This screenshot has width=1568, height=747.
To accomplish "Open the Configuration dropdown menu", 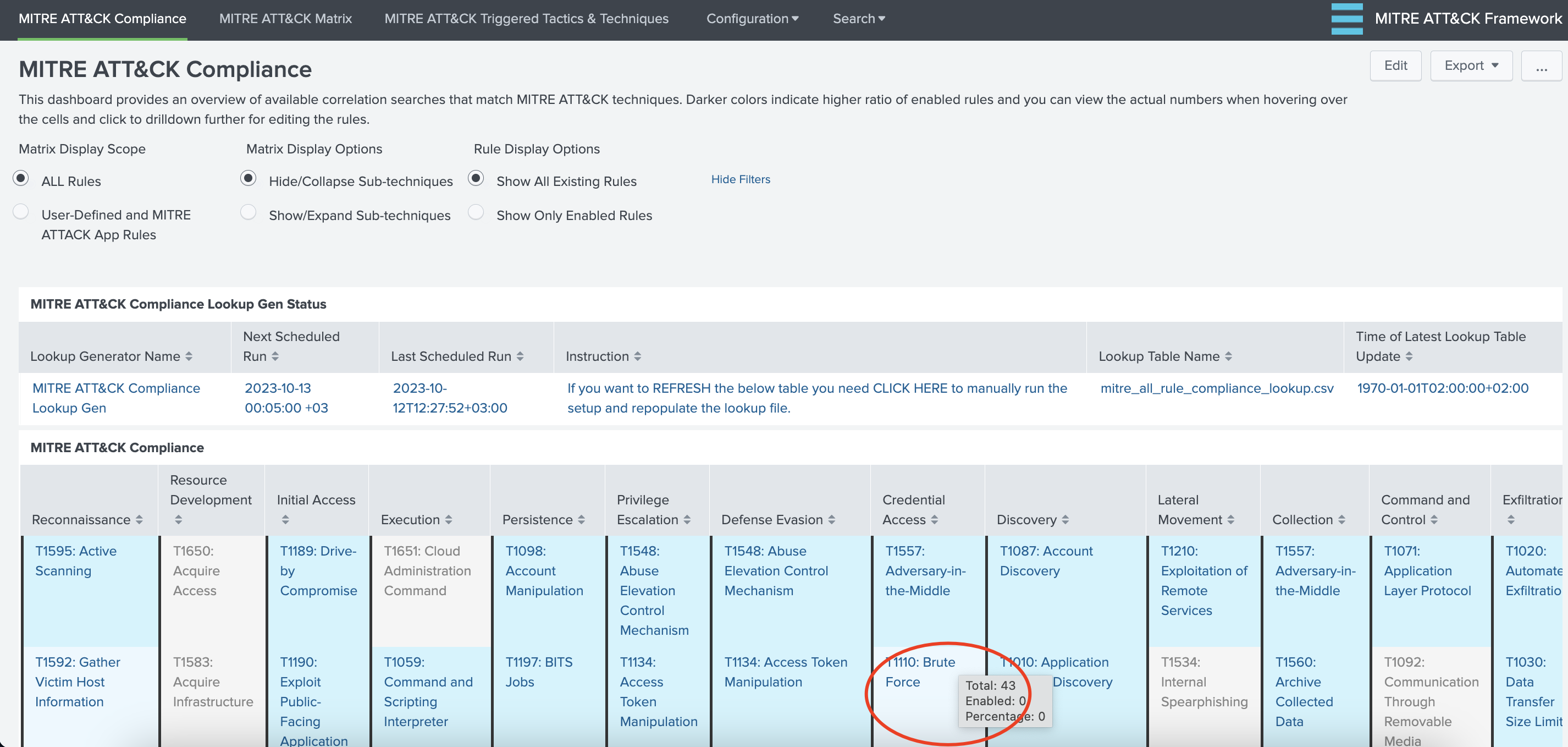I will pos(752,19).
